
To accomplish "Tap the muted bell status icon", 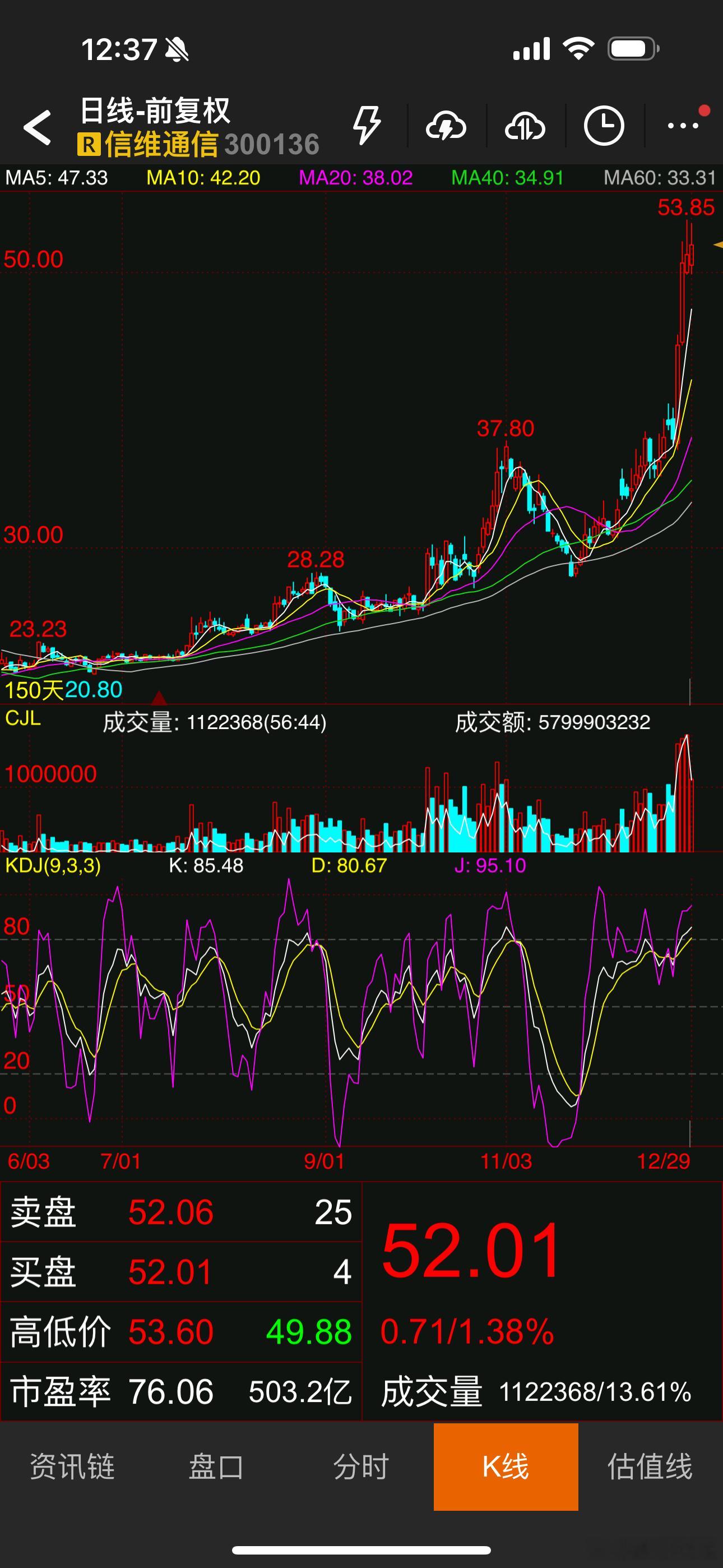I will coord(177,49).
